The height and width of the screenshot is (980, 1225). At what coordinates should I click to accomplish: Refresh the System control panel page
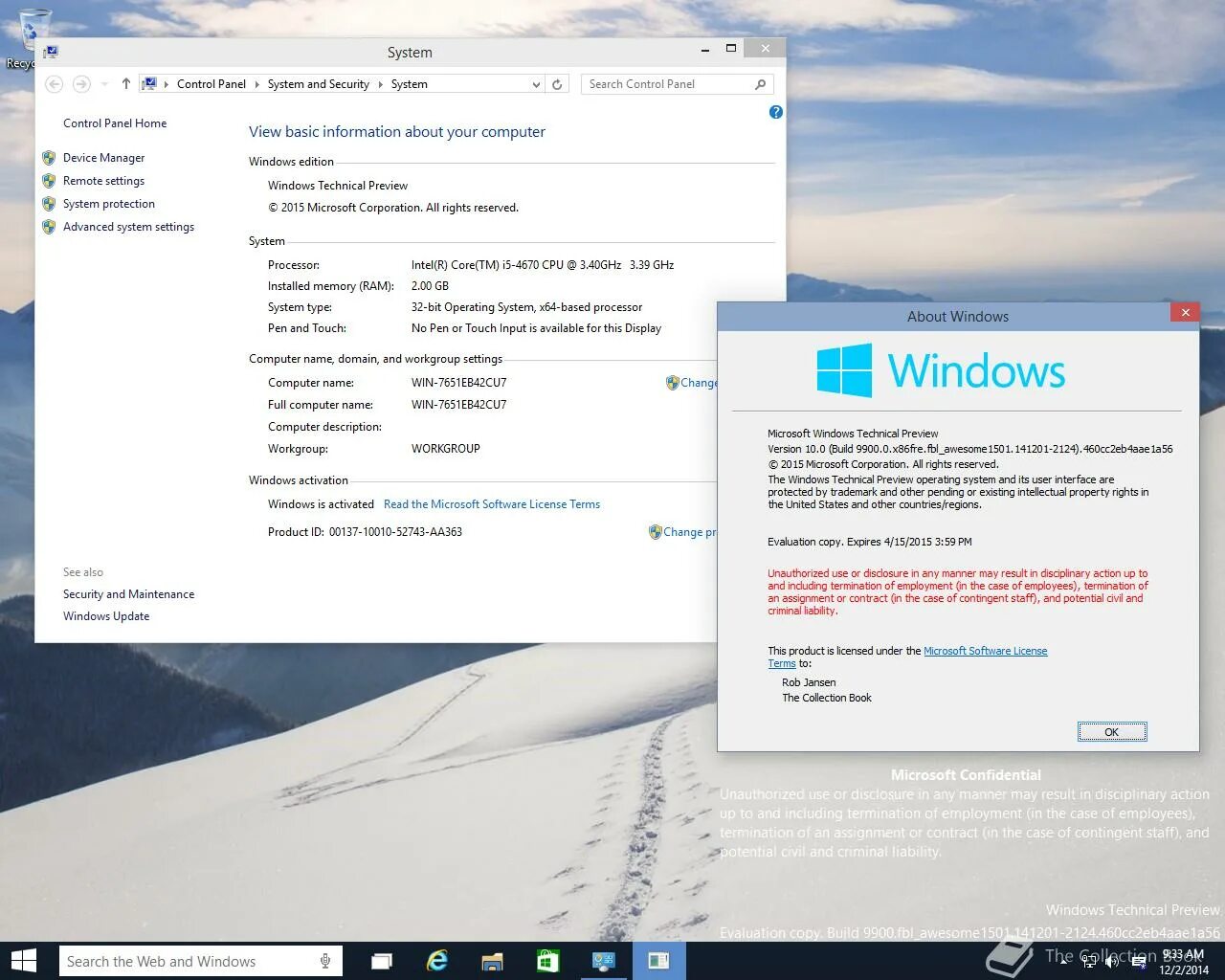click(557, 84)
